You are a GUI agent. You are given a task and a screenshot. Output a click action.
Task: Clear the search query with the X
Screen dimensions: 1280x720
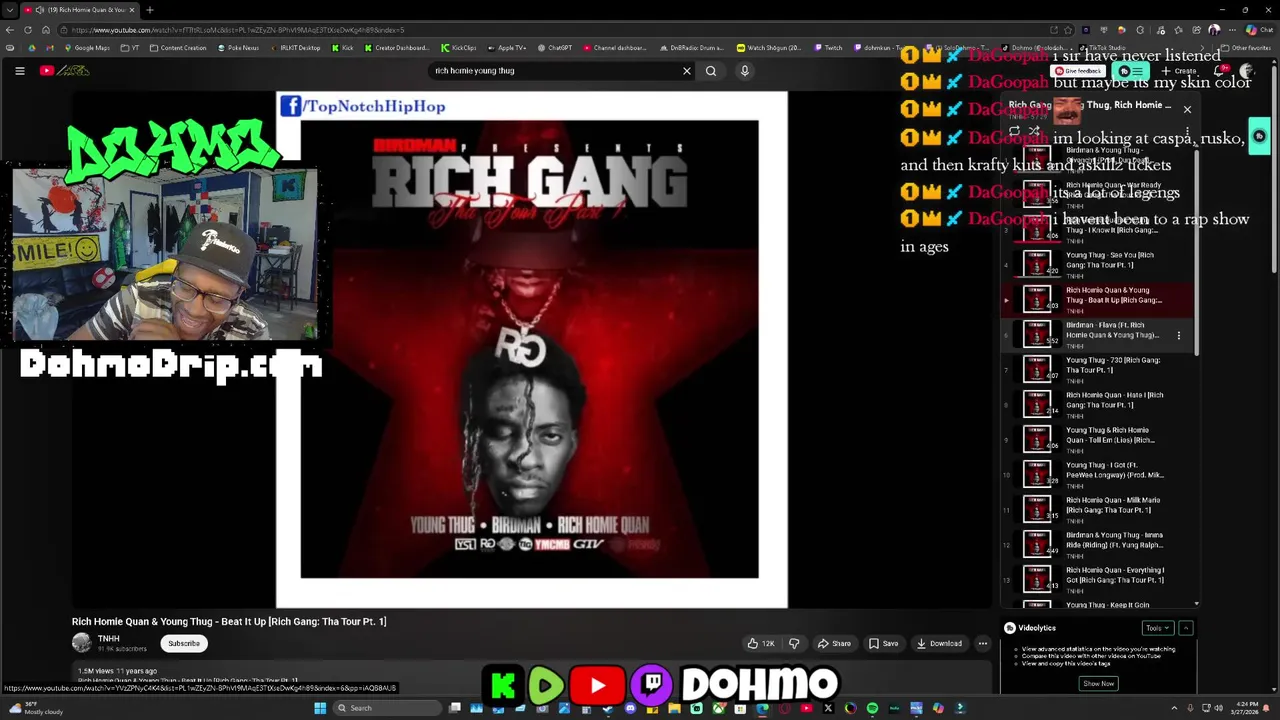tap(687, 71)
